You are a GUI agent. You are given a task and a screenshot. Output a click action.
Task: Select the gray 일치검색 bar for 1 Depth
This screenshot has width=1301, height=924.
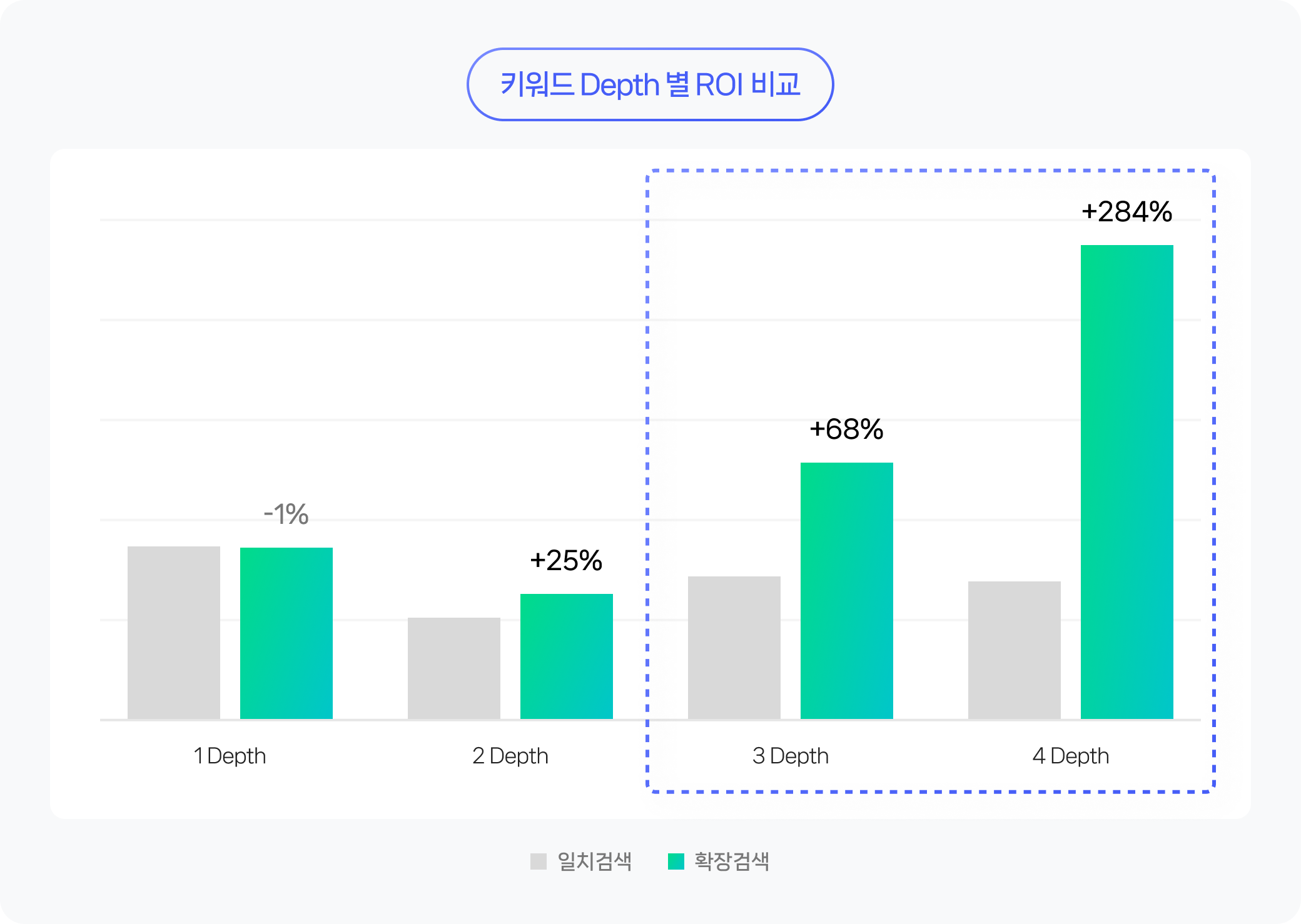174,633
